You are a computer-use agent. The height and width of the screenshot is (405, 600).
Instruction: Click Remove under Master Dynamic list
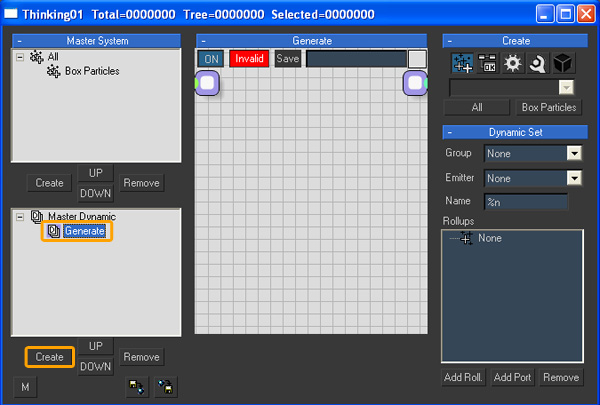(141, 357)
